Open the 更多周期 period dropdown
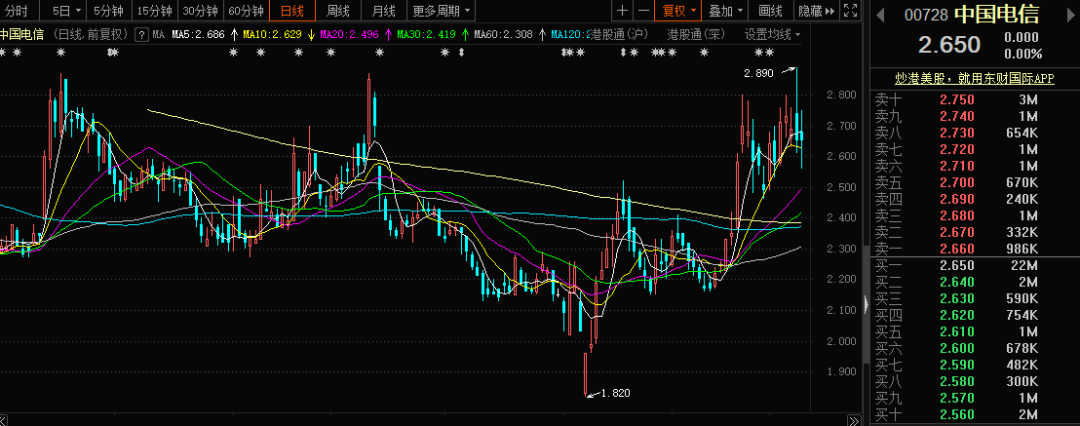 (440, 11)
